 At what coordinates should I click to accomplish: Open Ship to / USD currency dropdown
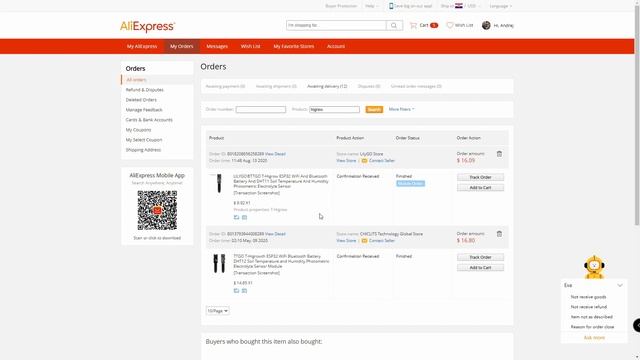click(x=461, y=6)
